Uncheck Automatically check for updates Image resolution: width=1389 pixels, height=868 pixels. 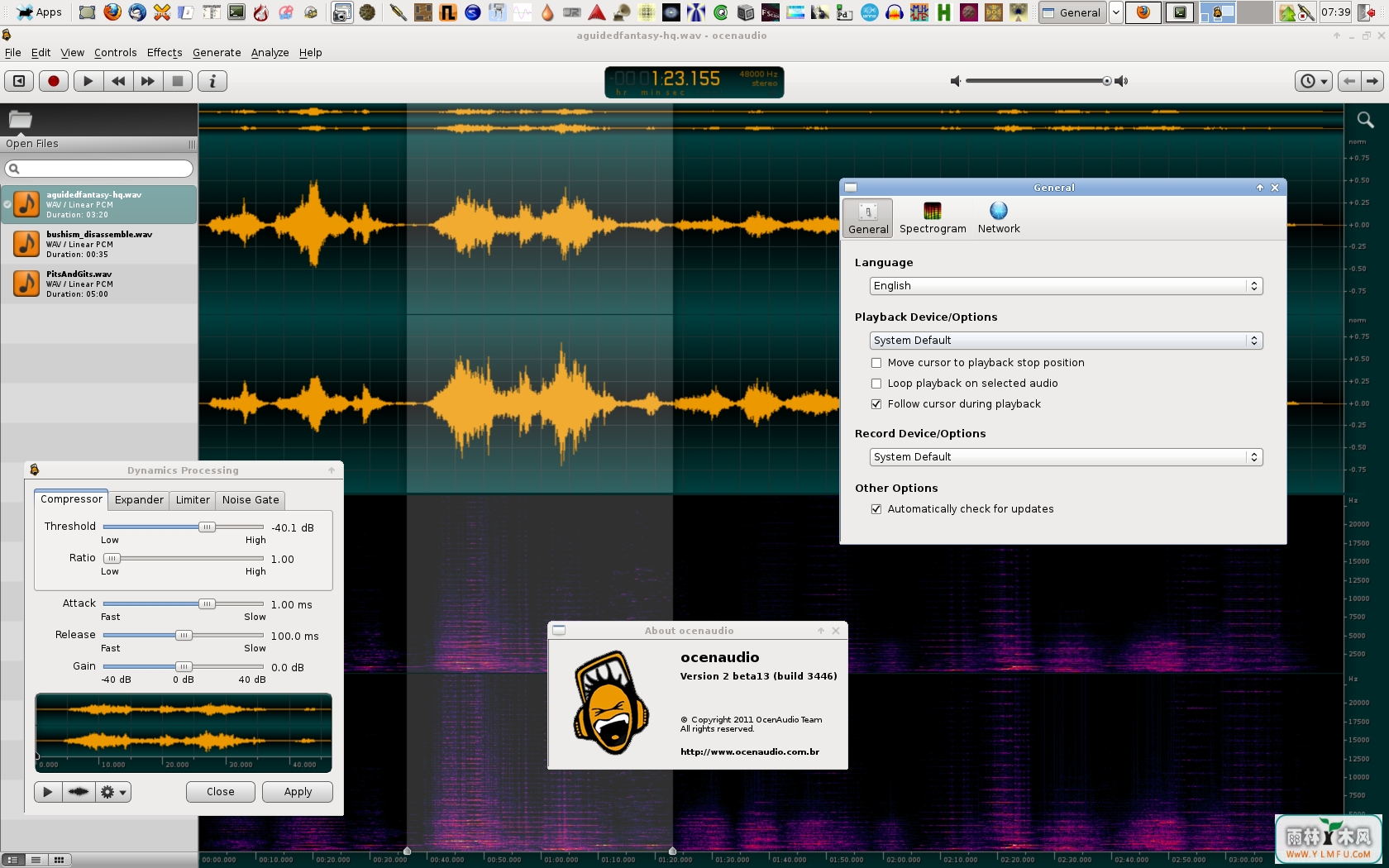(x=876, y=509)
